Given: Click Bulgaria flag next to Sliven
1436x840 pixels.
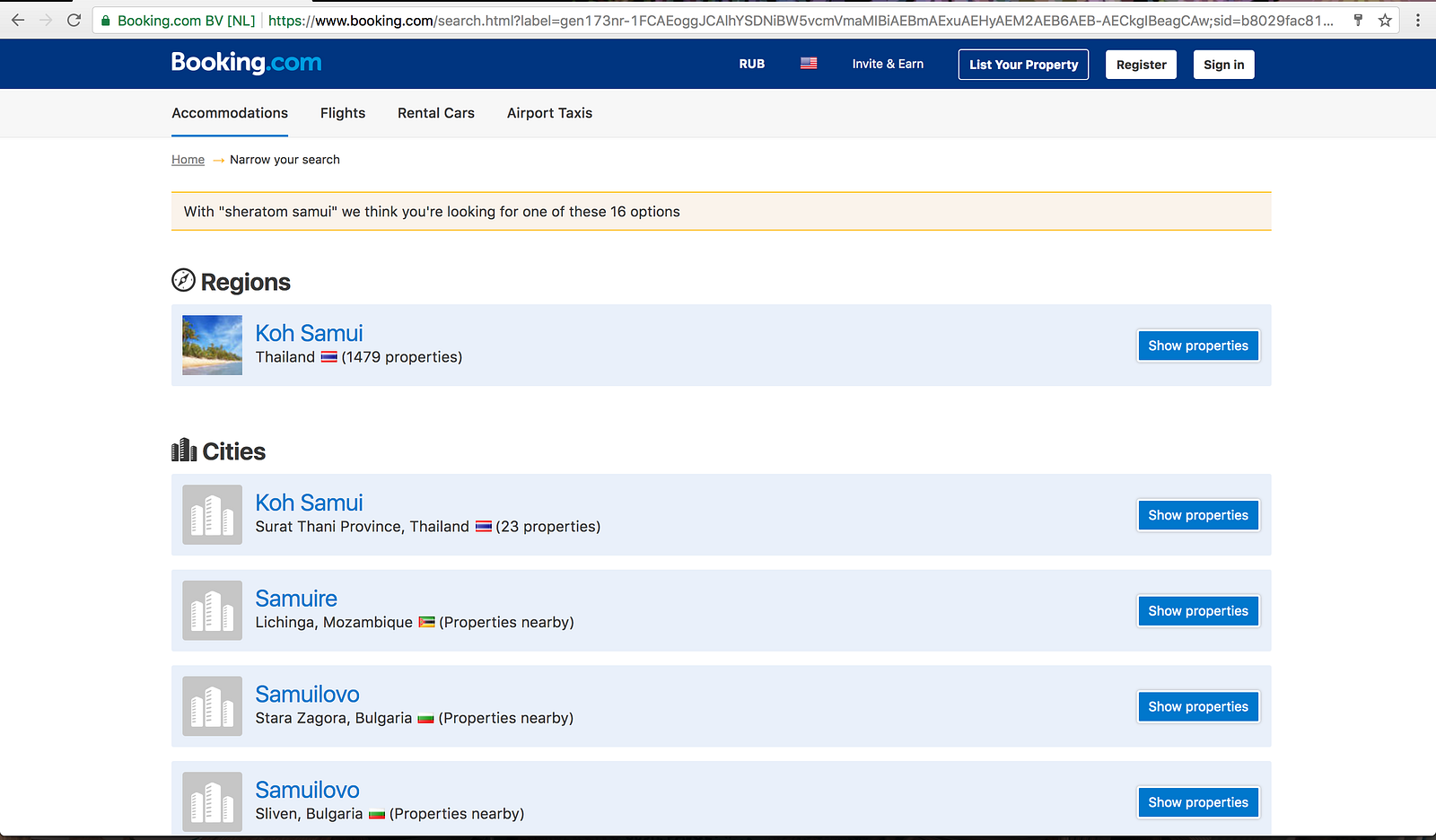Looking at the screenshot, I should (x=377, y=814).
